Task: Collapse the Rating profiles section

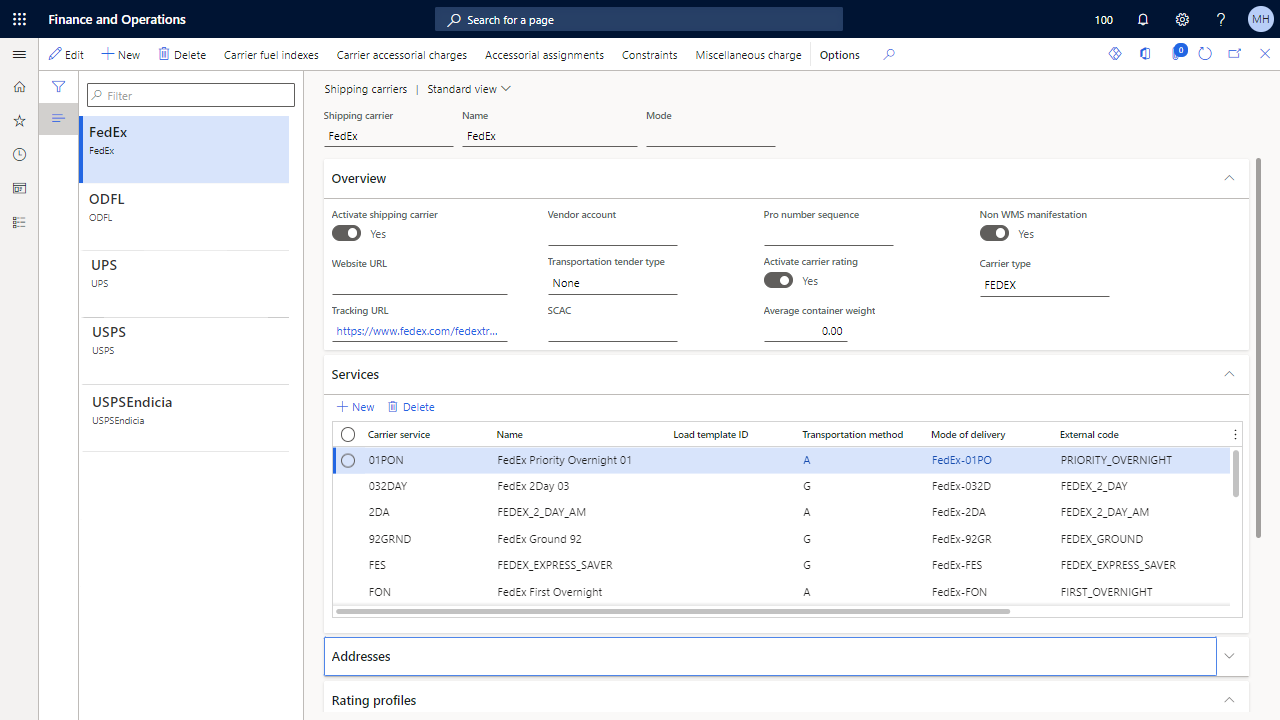Action: [x=1229, y=700]
